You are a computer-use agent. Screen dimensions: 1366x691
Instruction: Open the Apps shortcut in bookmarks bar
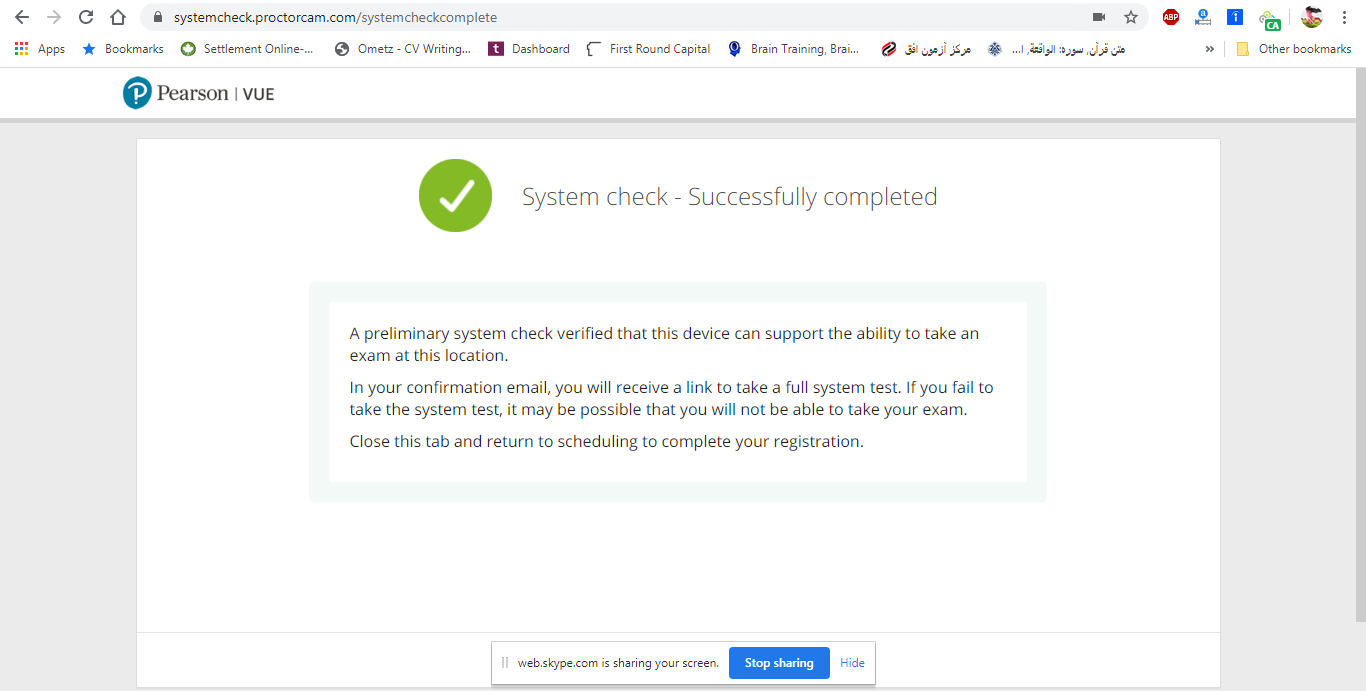(x=40, y=49)
